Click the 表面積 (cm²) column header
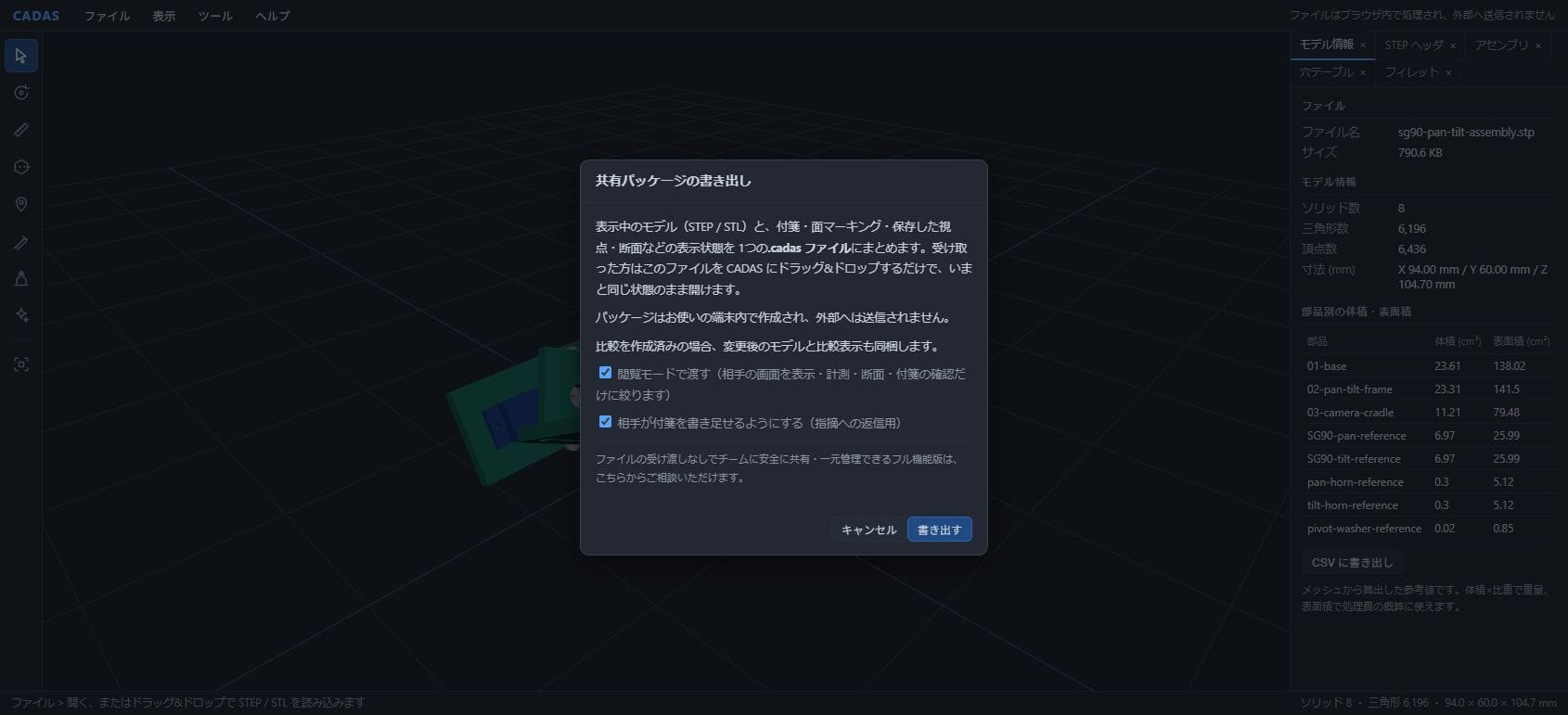This screenshot has height=715, width=1568. click(x=1521, y=341)
